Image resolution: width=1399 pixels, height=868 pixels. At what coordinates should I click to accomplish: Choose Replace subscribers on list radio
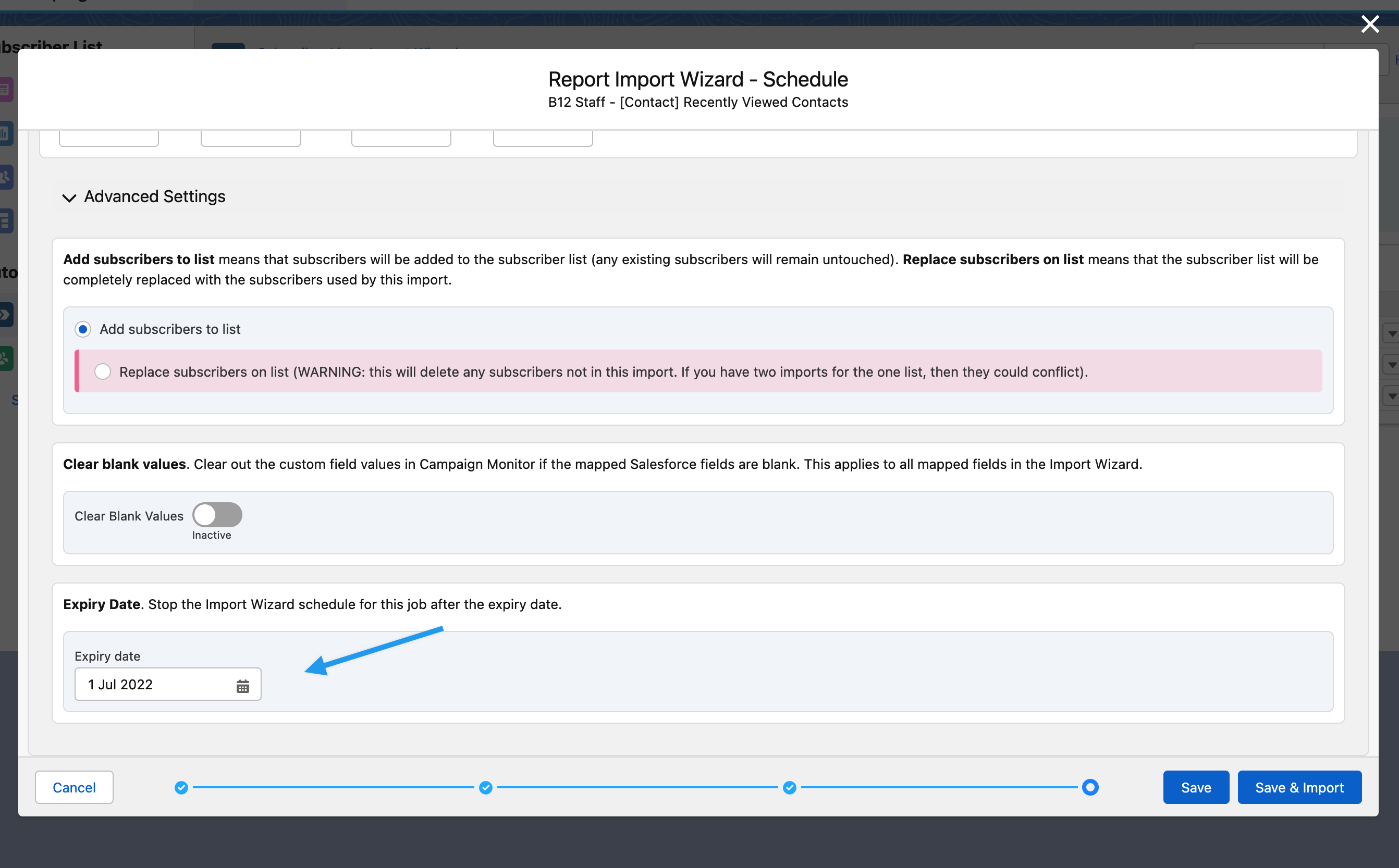[x=103, y=371]
